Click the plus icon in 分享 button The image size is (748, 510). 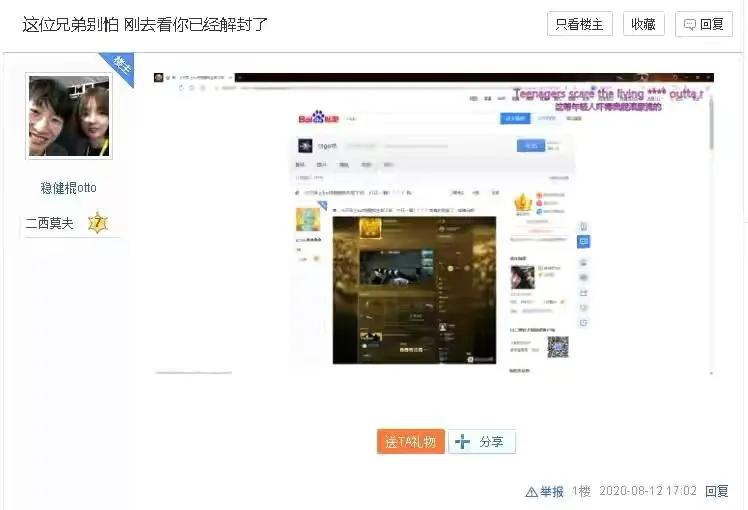coord(462,442)
